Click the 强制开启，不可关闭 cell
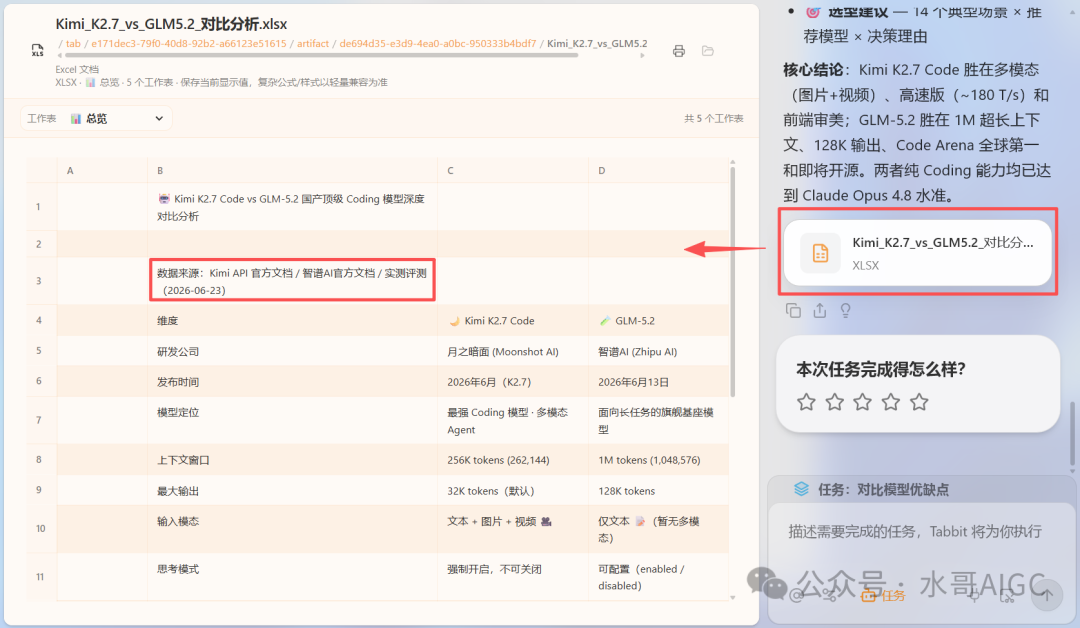 pyautogui.click(x=512, y=577)
